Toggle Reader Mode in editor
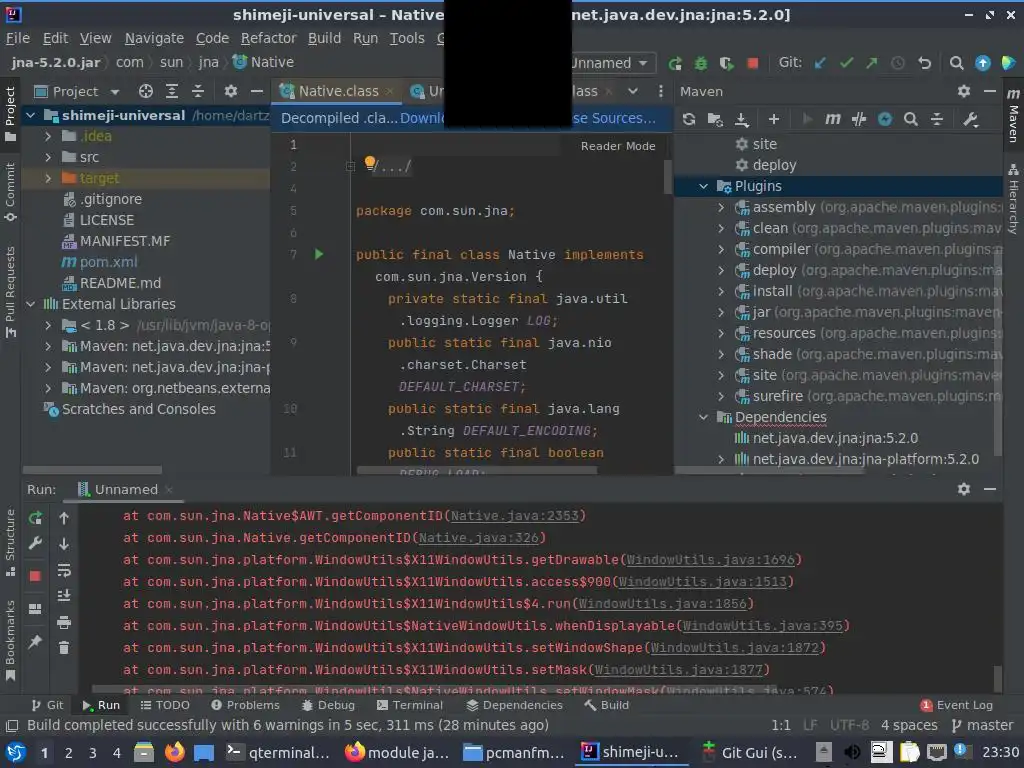 coord(618,146)
